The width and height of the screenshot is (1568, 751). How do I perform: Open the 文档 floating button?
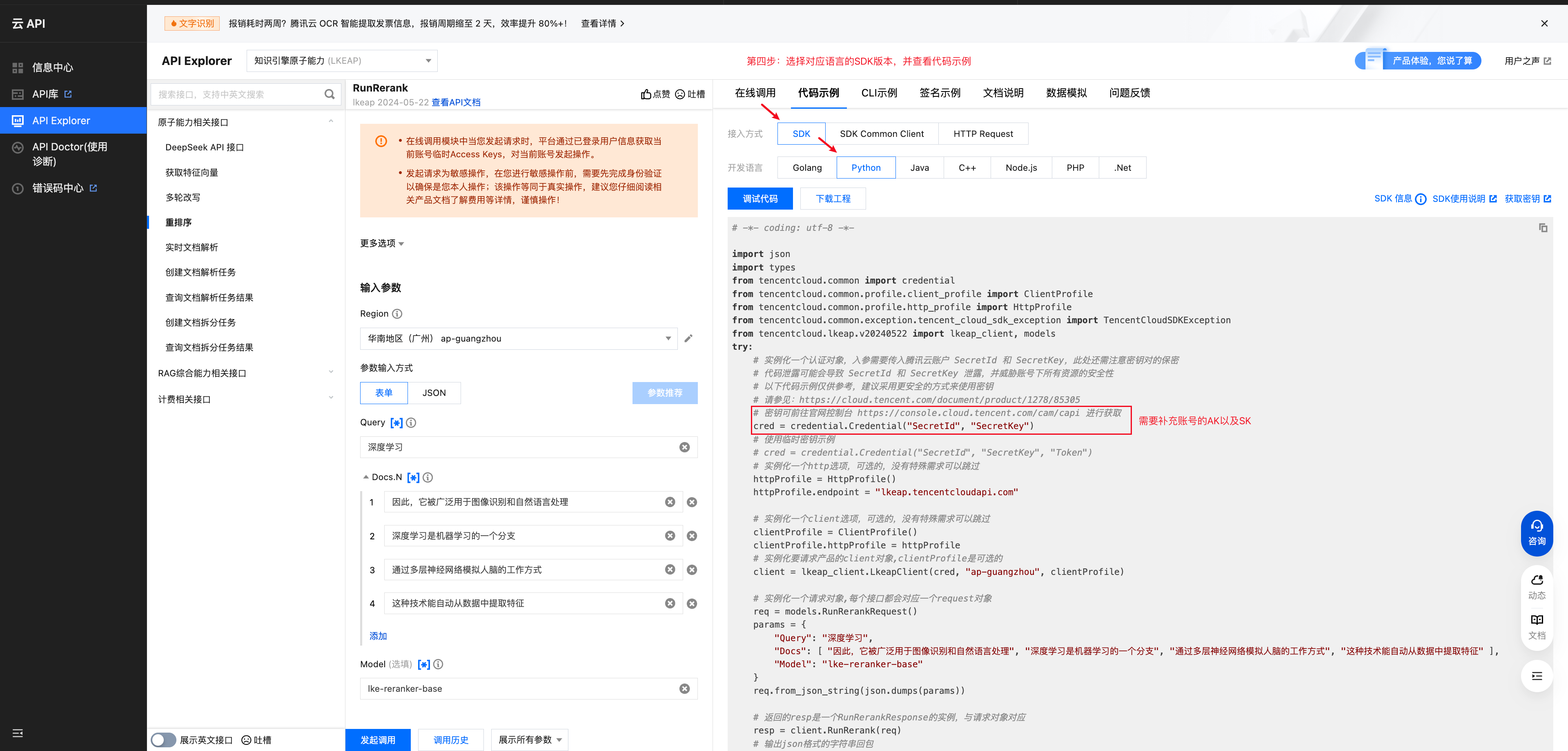pyautogui.click(x=1536, y=627)
